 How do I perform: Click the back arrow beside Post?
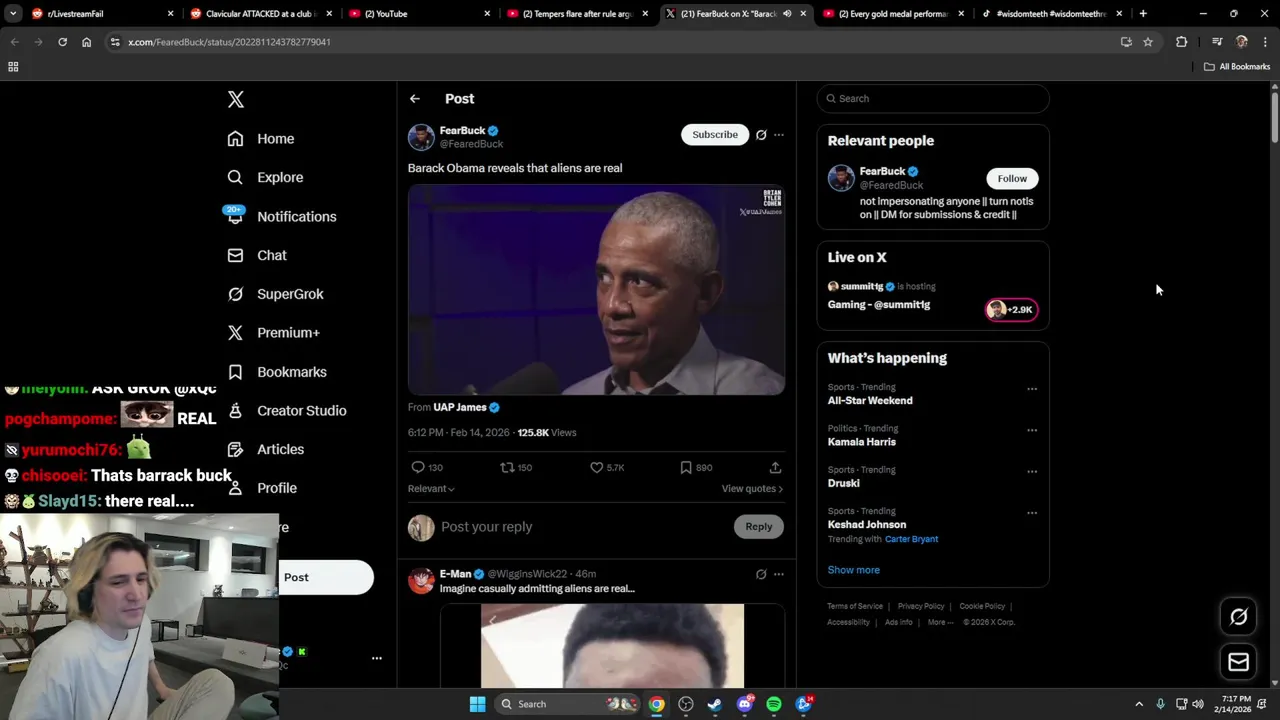[x=415, y=99]
